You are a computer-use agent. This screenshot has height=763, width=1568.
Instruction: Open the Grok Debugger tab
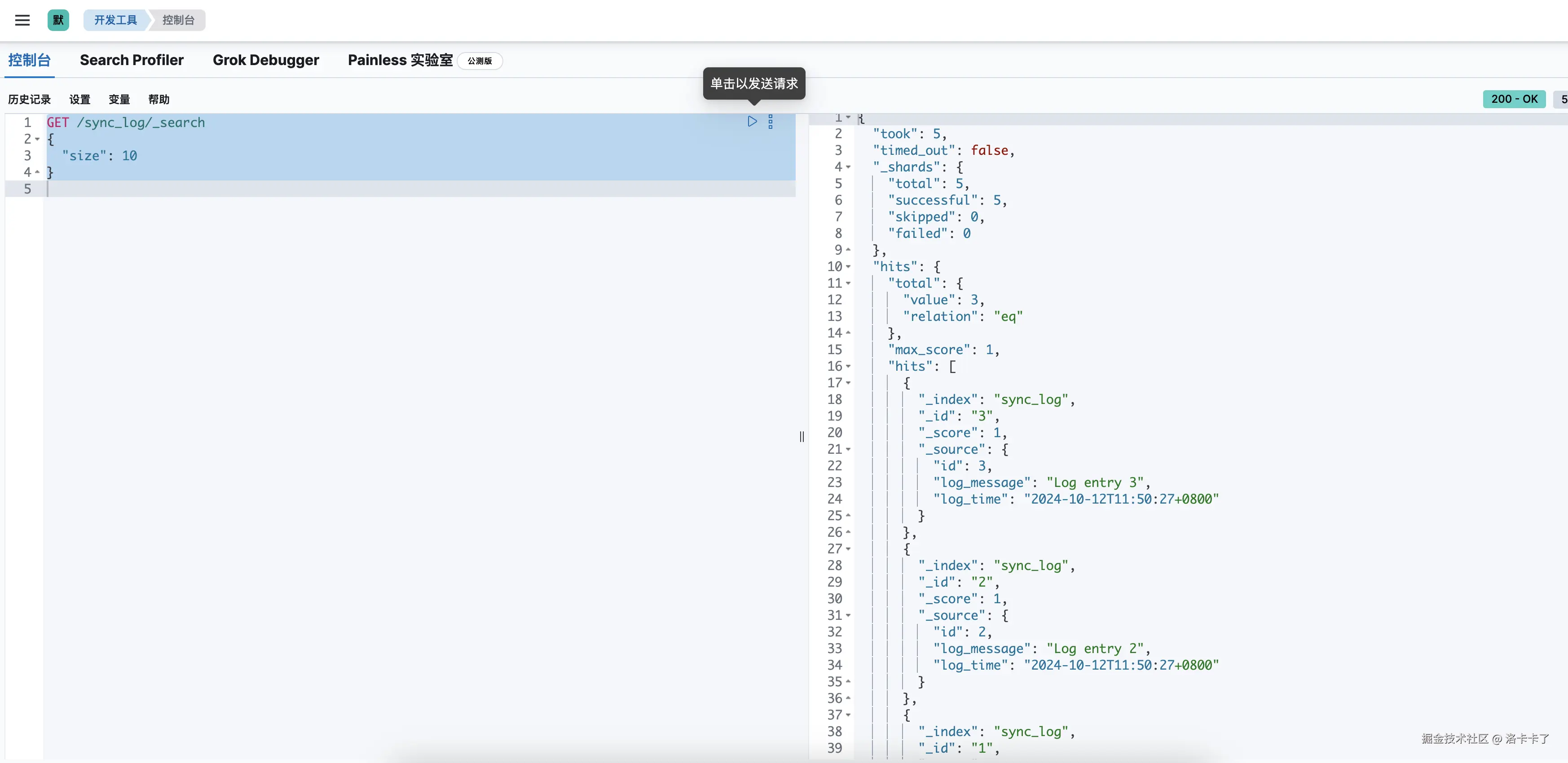pyautogui.click(x=265, y=60)
